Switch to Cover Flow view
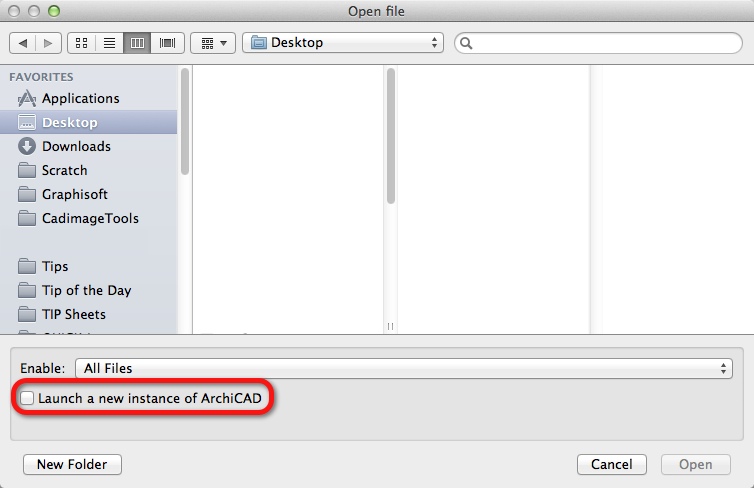This screenshot has width=754, height=488. click(x=167, y=43)
